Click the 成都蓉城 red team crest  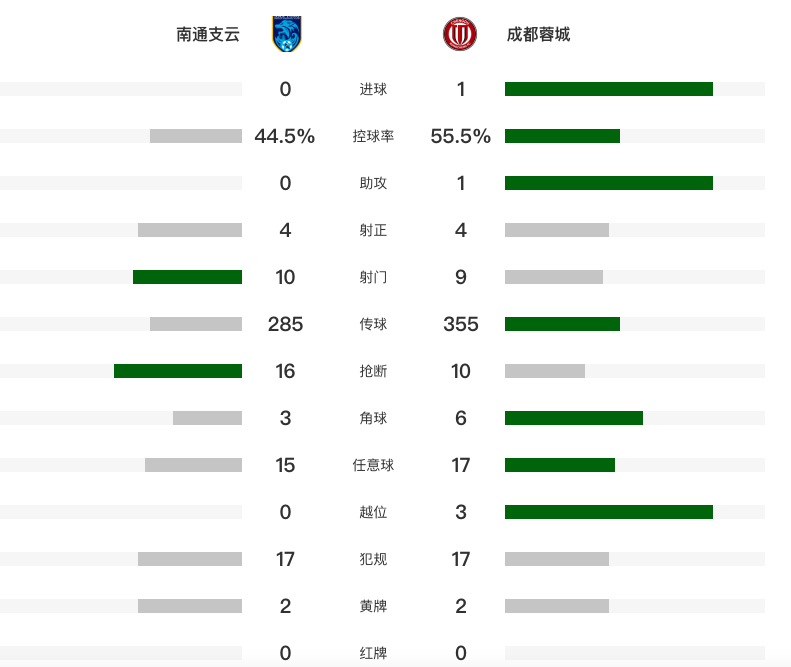(x=460, y=34)
